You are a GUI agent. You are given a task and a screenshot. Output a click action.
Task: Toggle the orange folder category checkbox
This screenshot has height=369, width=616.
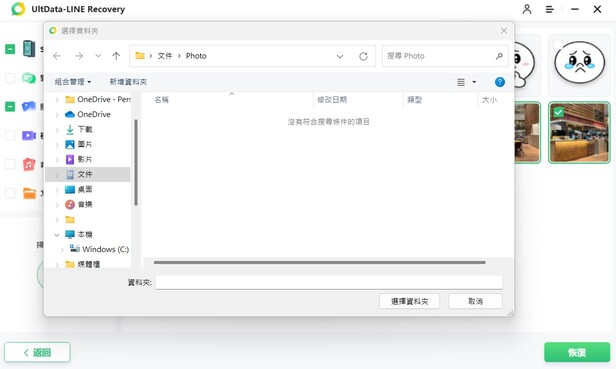[x=10, y=193]
